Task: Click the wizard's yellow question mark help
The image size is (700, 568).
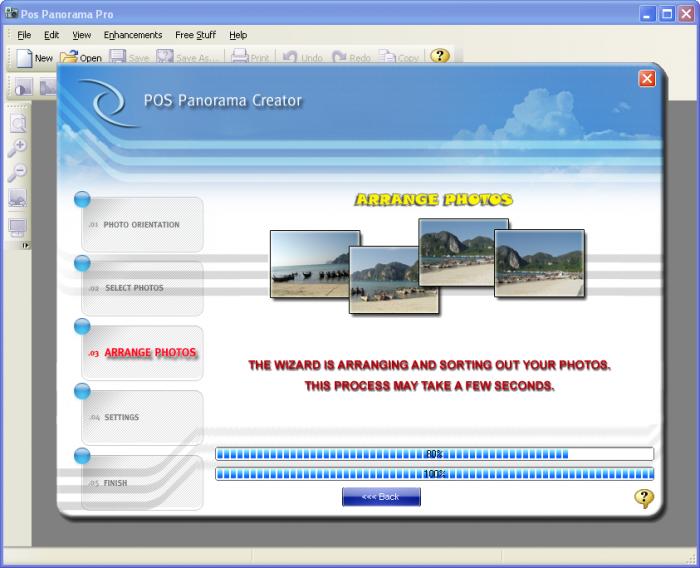Action: point(644,498)
